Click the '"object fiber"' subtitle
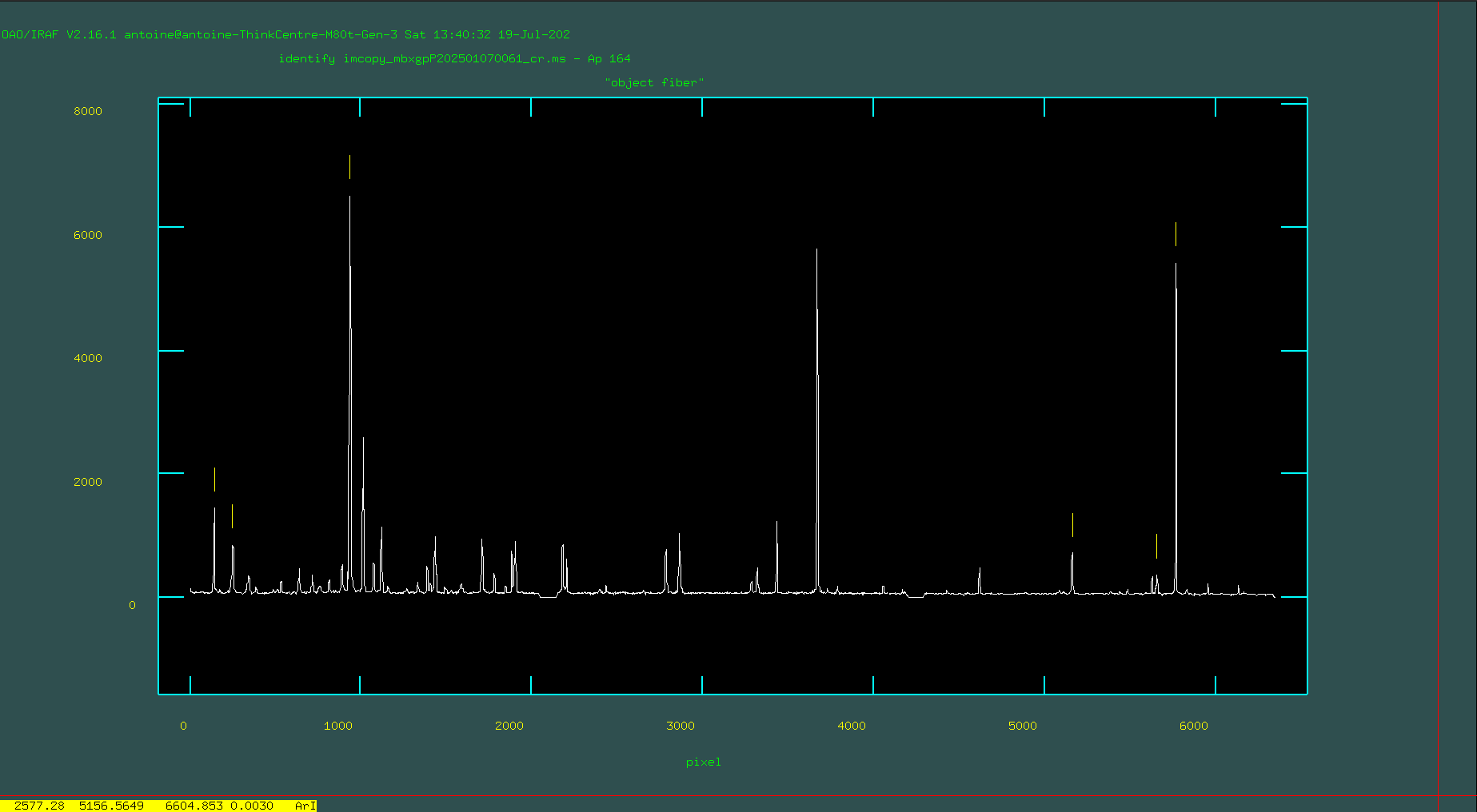The width and height of the screenshot is (1477, 812). [x=654, y=82]
